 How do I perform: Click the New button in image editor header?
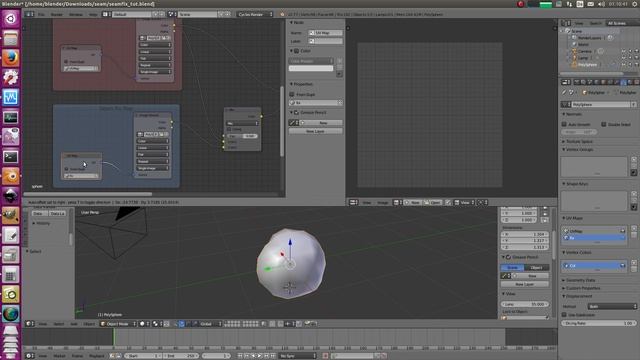point(413,202)
